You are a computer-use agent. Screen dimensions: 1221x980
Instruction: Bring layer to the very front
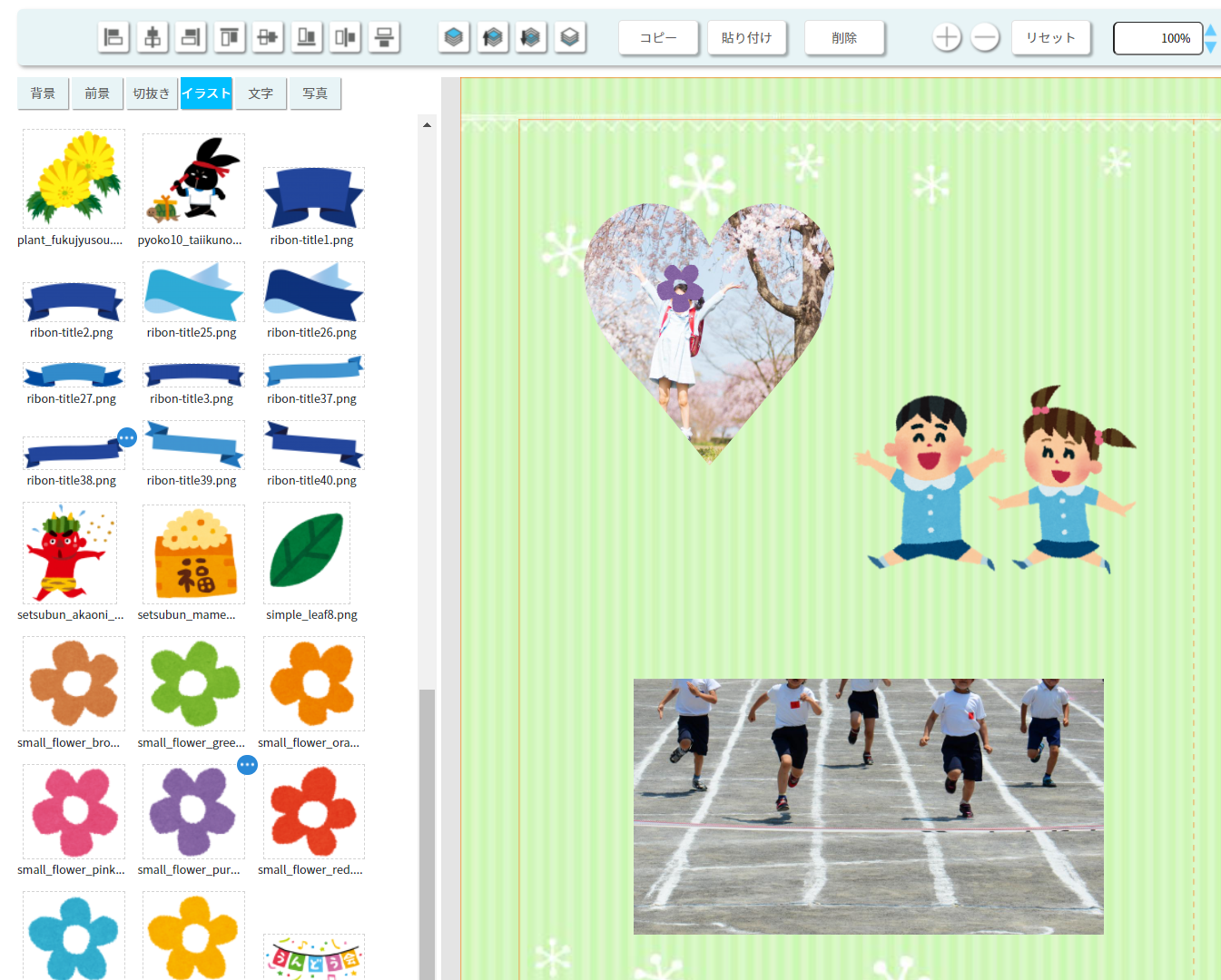(454, 37)
